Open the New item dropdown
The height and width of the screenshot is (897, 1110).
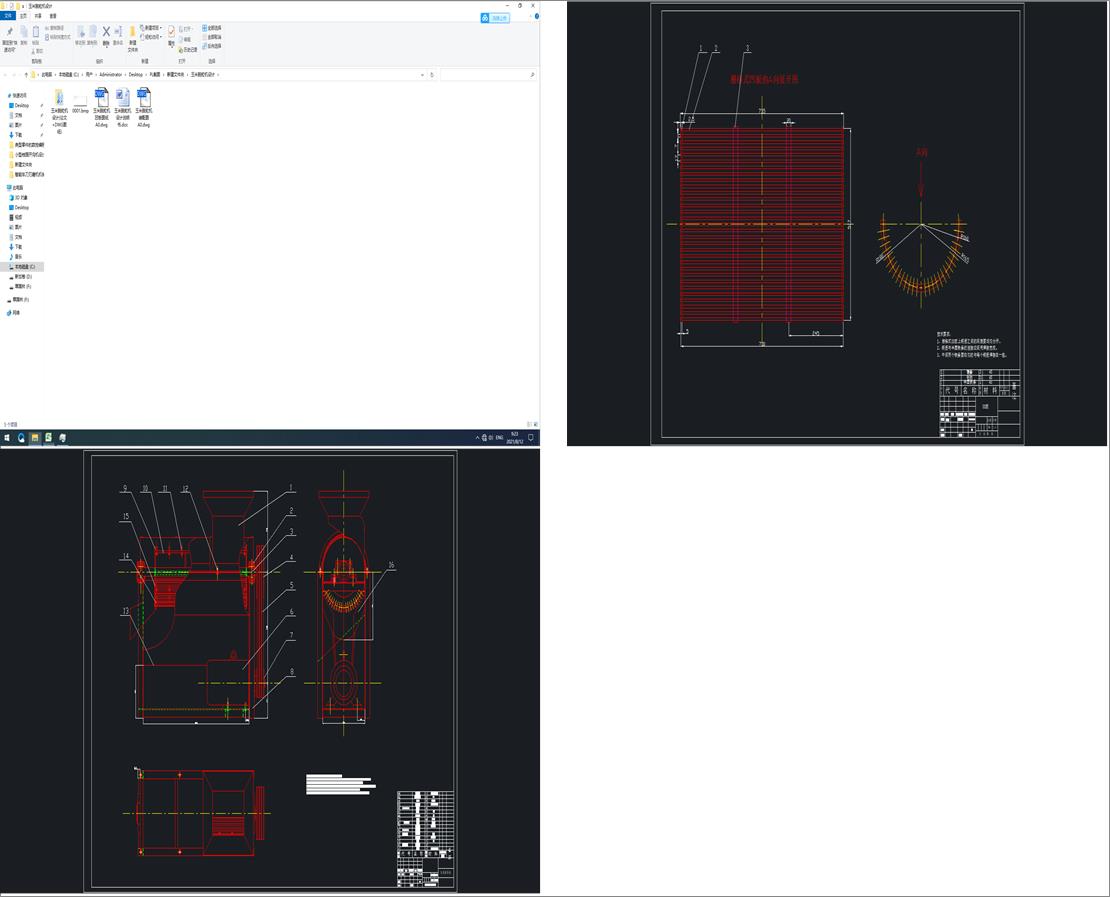point(152,28)
